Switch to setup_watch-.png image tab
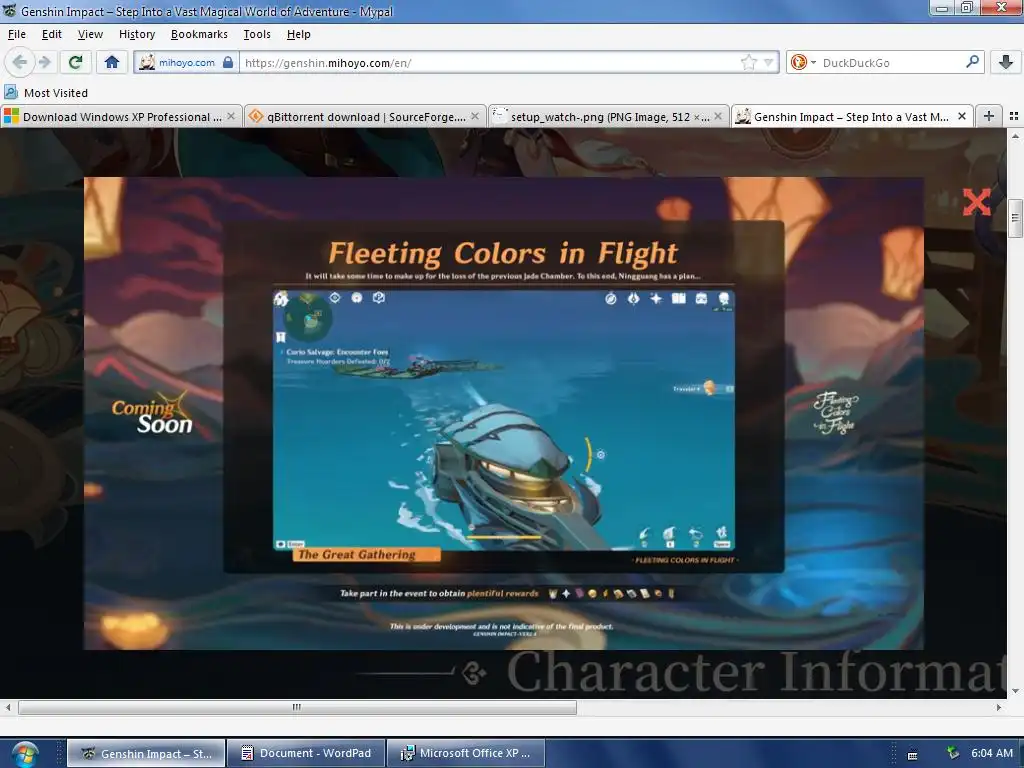Screen dimensions: 1024x768 (x=609, y=116)
